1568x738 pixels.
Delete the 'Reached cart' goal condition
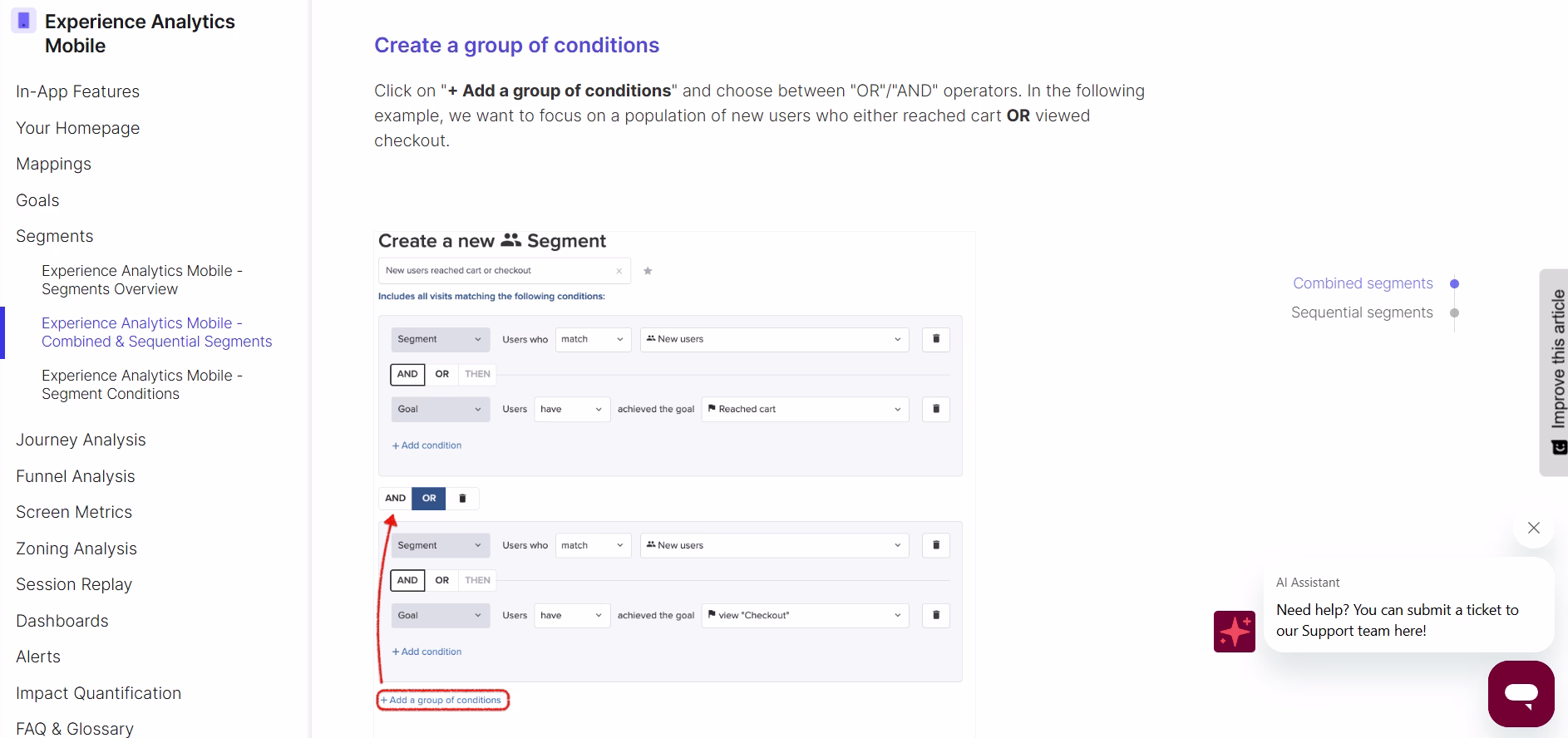pyautogui.click(x=935, y=409)
